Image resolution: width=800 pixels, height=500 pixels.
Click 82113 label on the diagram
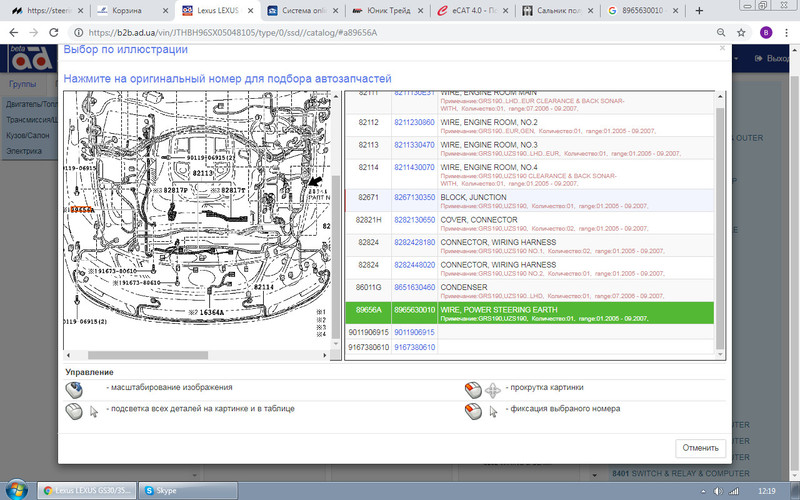click(203, 173)
